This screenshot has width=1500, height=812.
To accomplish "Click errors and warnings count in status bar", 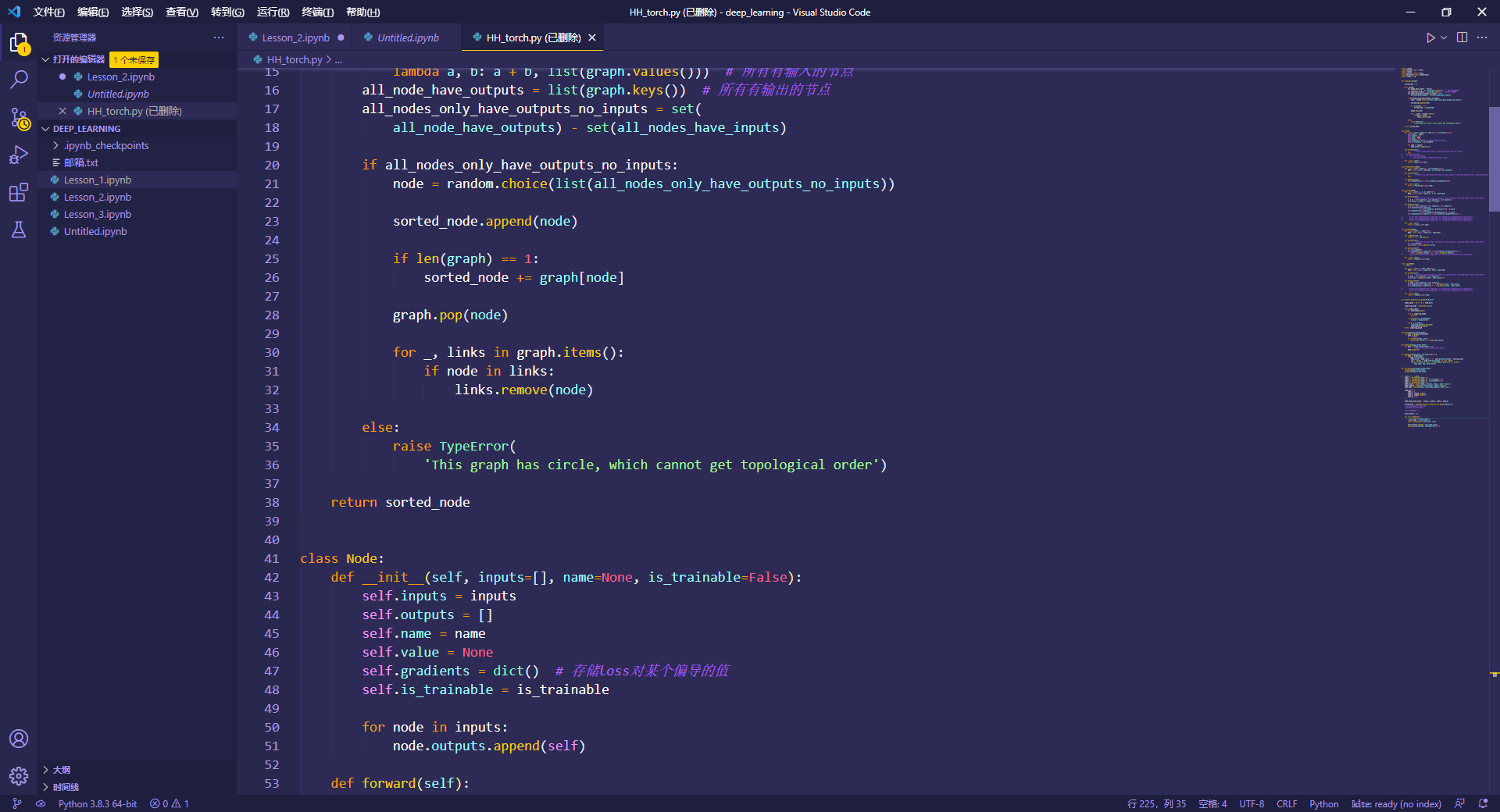I will 170,803.
